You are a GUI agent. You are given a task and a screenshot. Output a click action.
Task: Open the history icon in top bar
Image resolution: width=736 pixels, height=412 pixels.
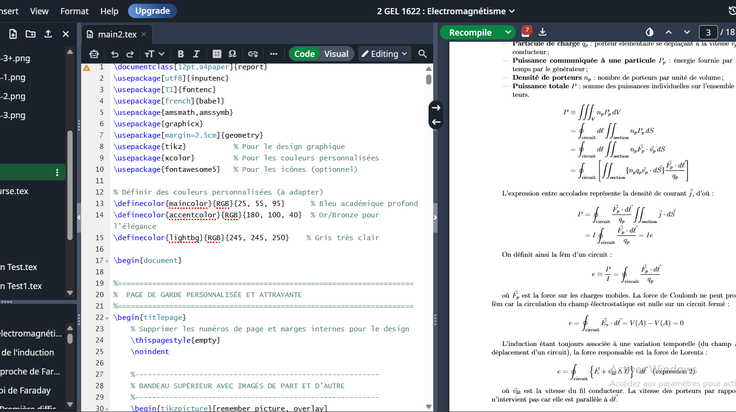pos(732,11)
